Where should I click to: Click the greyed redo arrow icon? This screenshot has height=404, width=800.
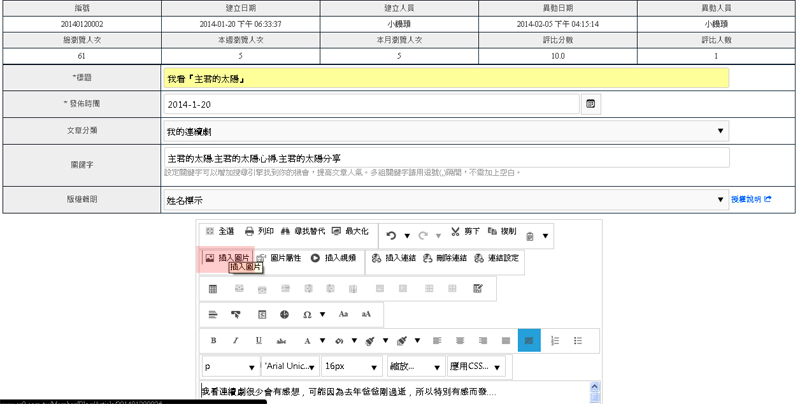tap(422, 235)
